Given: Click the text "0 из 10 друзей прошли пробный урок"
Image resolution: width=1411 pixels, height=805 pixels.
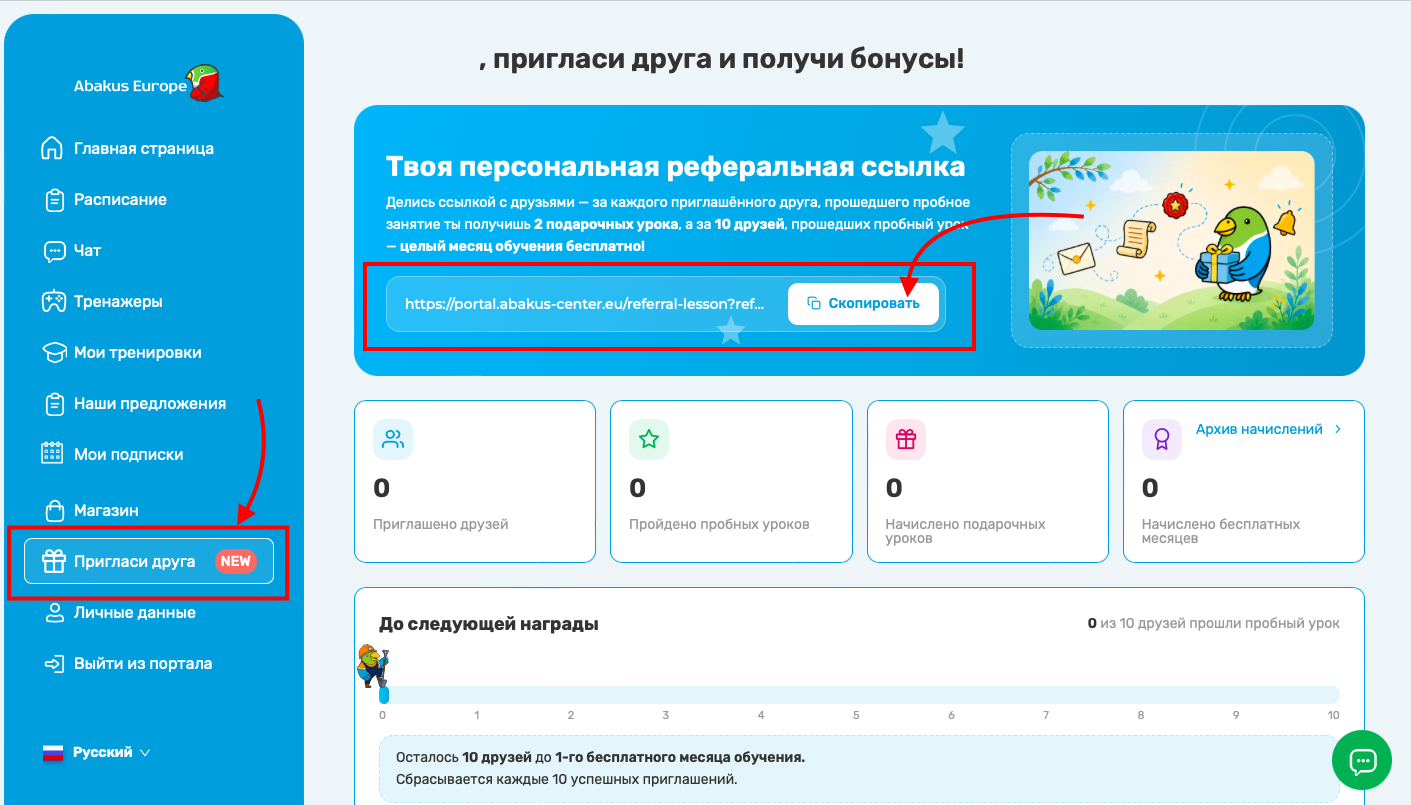Looking at the screenshot, I should [1214, 623].
